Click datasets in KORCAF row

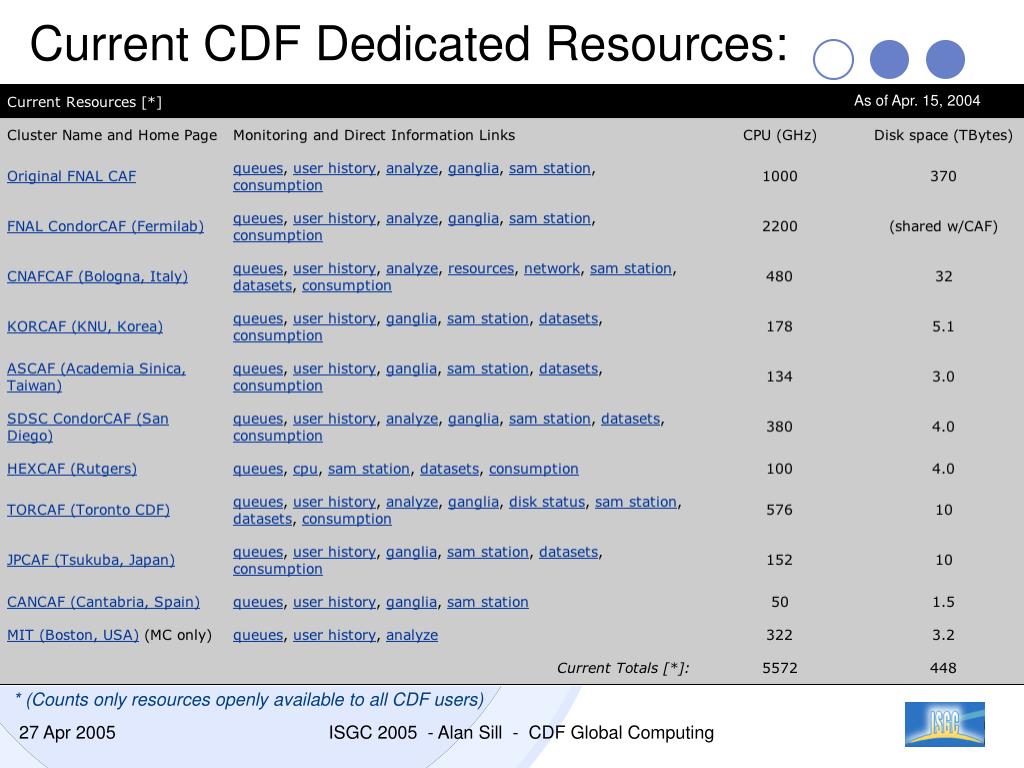click(x=569, y=319)
